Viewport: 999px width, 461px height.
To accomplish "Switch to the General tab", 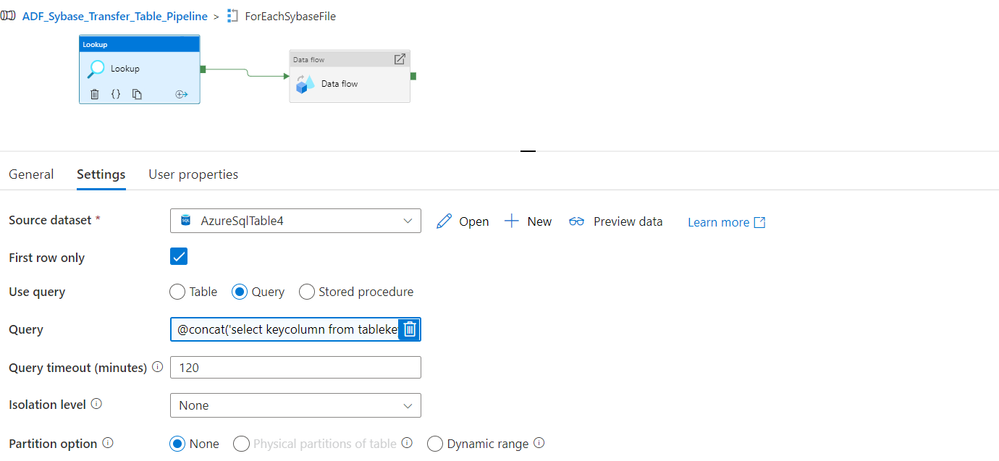I will [31, 174].
